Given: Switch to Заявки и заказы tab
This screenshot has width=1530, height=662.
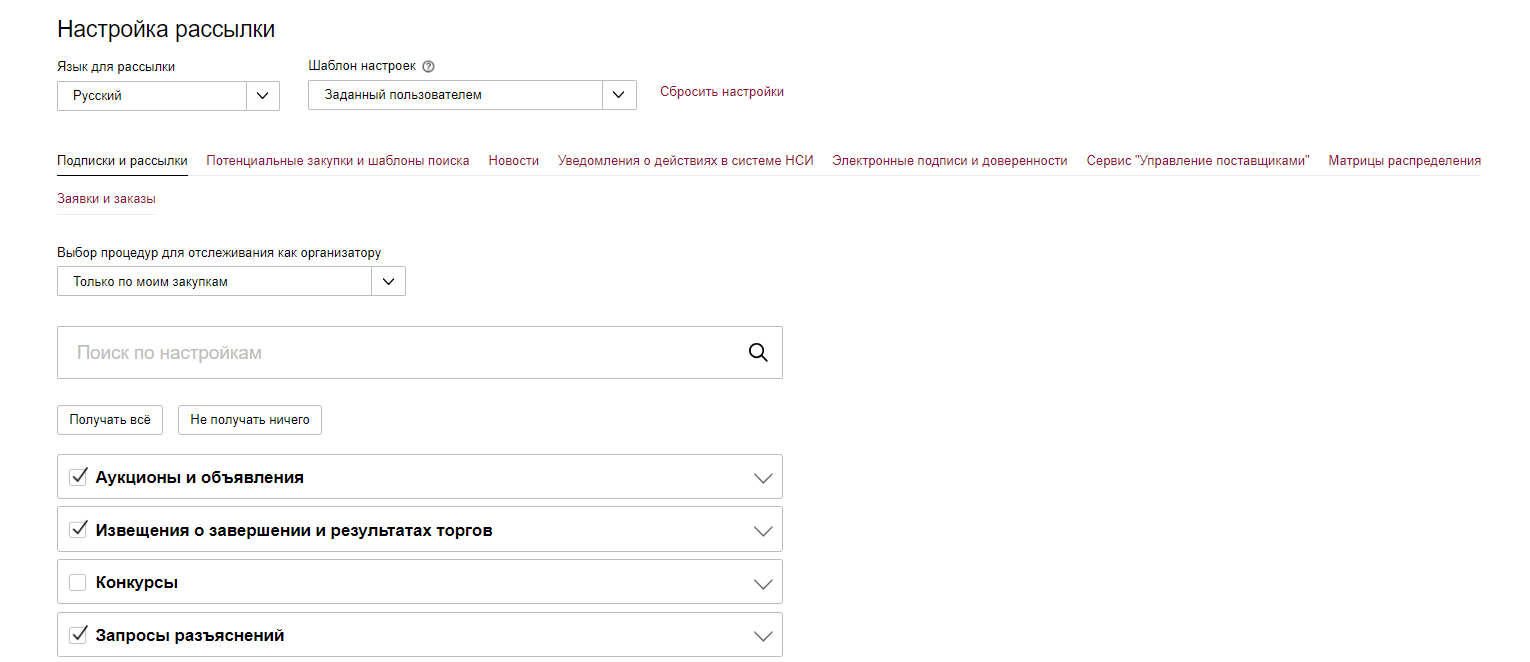Looking at the screenshot, I should click(x=106, y=198).
